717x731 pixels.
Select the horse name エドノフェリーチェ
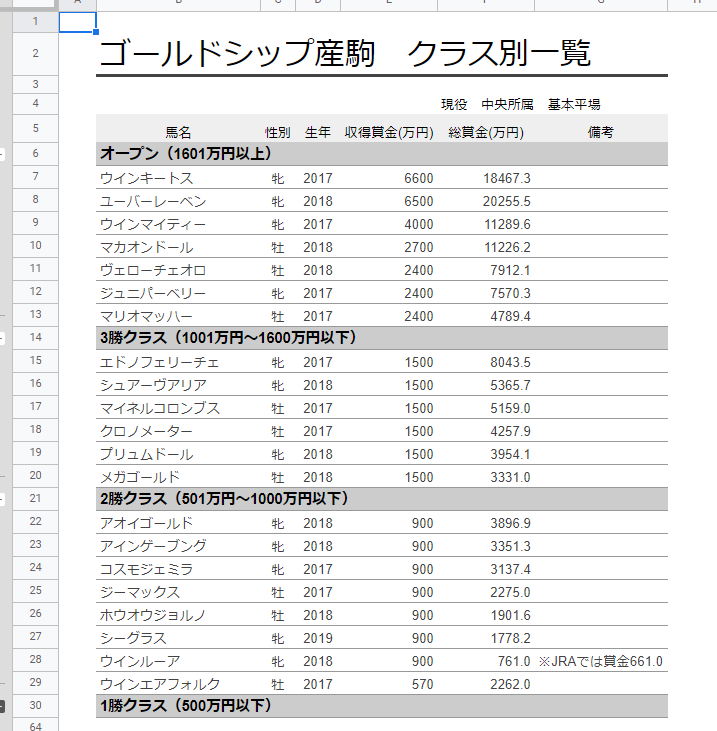click(x=159, y=362)
